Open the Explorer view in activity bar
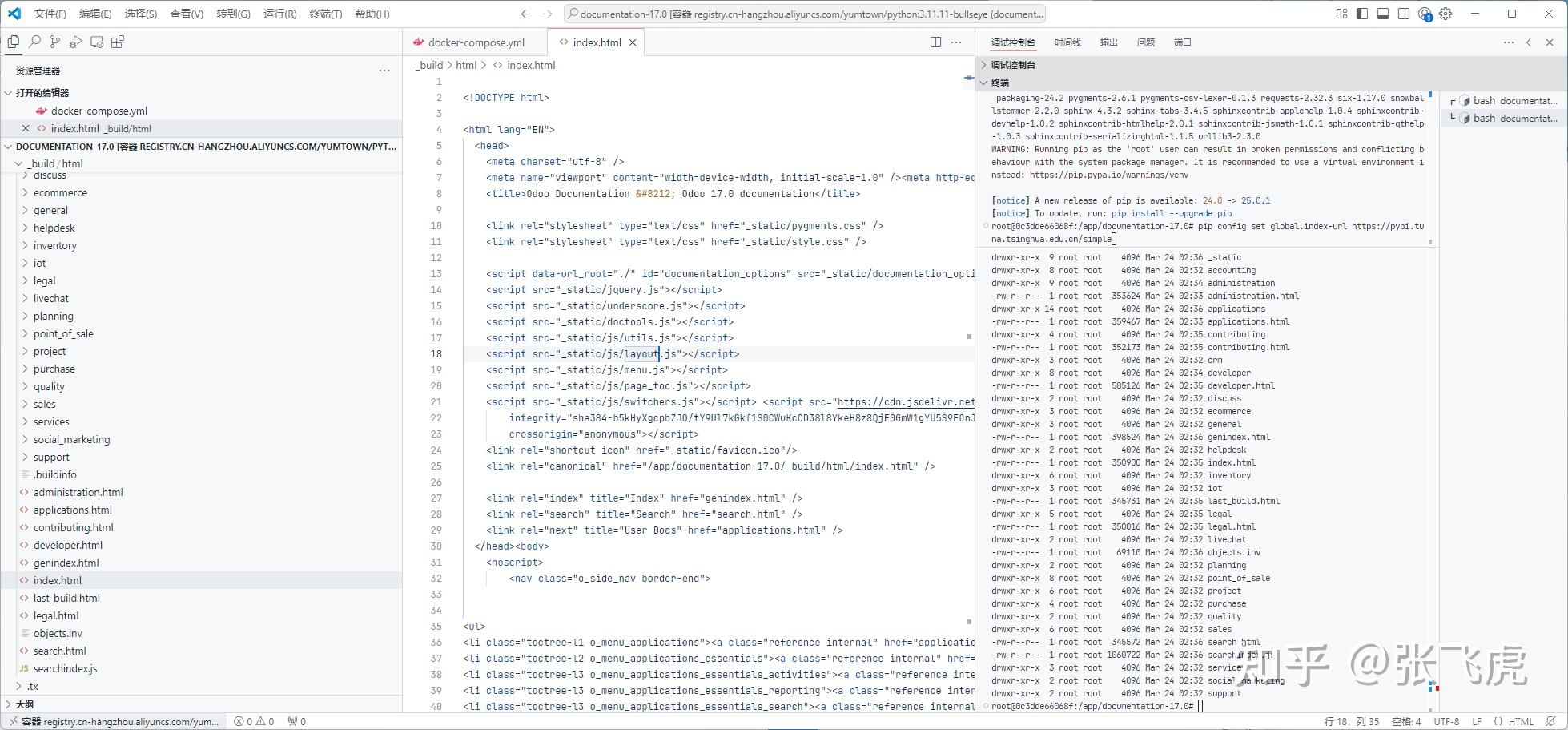The width and height of the screenshot is (1568, 730). [14, 42]
